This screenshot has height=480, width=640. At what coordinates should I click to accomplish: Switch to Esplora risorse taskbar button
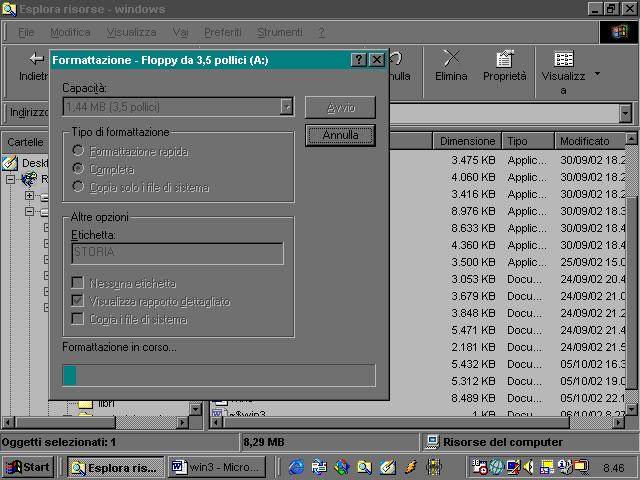coord(116,467)
